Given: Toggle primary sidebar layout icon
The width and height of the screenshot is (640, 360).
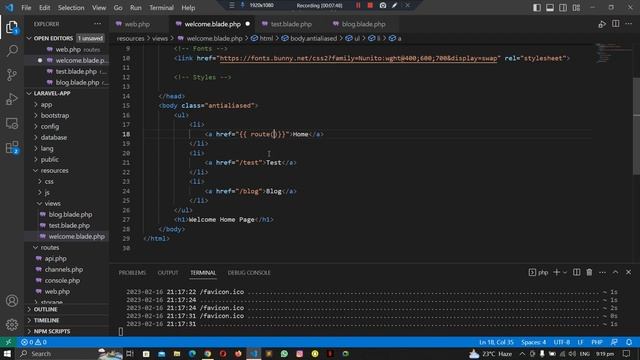Looking at the screenshot, I should tap(537, 7).
